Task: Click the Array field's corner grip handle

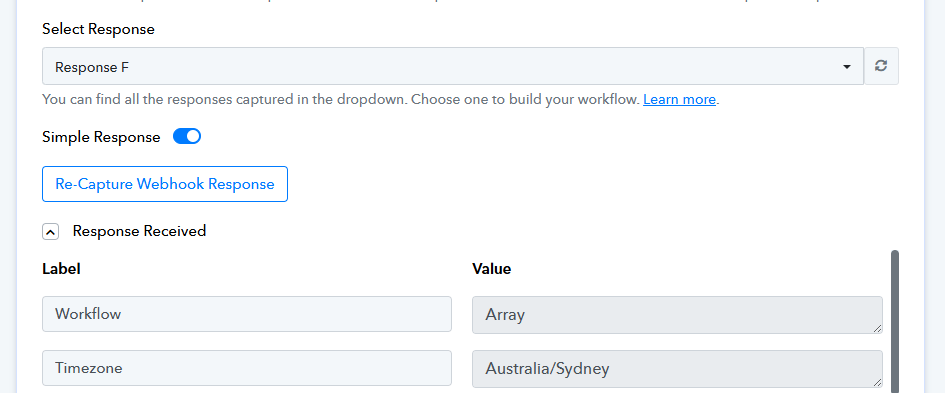Action: pyautogui.click(x=878, y=329)
